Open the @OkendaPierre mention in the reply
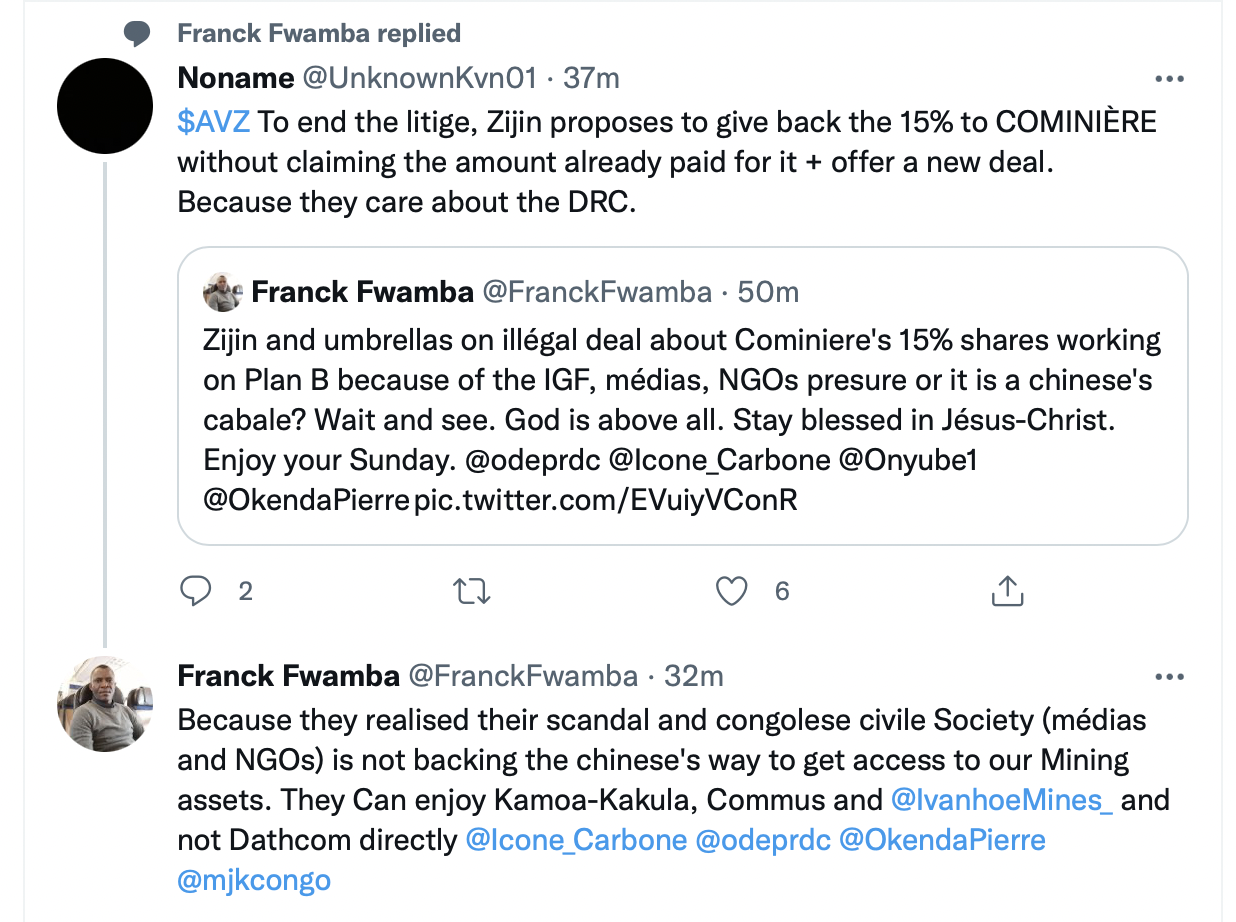This screenshot has width=1236, height=922. coord(942,840)
